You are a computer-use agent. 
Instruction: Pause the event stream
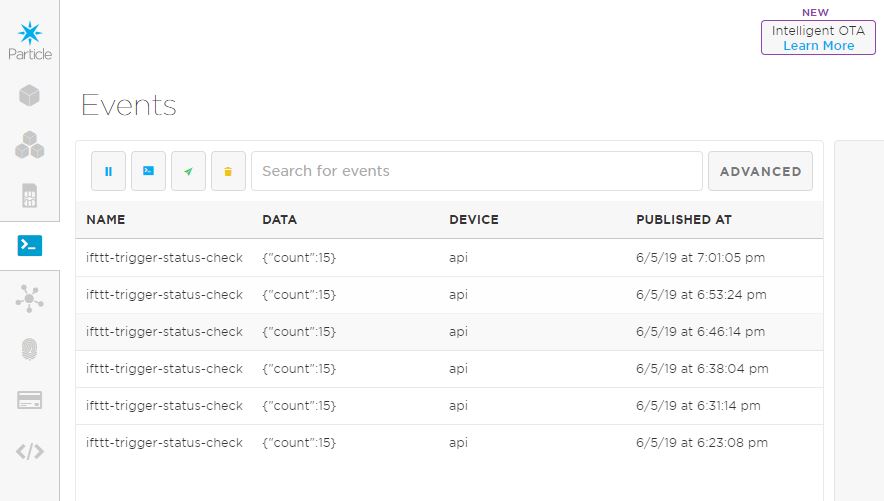point(108,171)
